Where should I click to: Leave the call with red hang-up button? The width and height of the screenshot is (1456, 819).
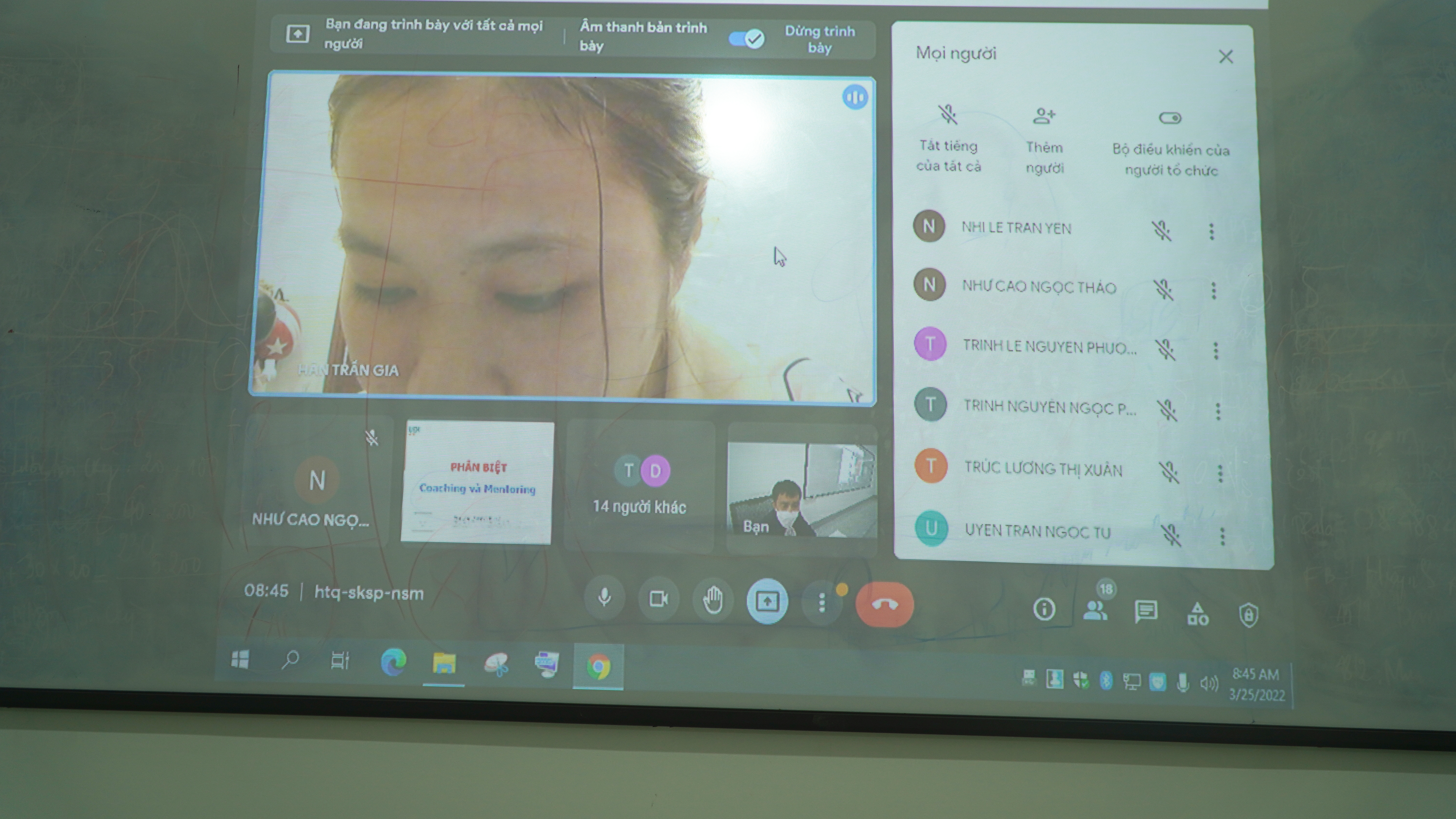pyautogui.click(x=885, y=605)
